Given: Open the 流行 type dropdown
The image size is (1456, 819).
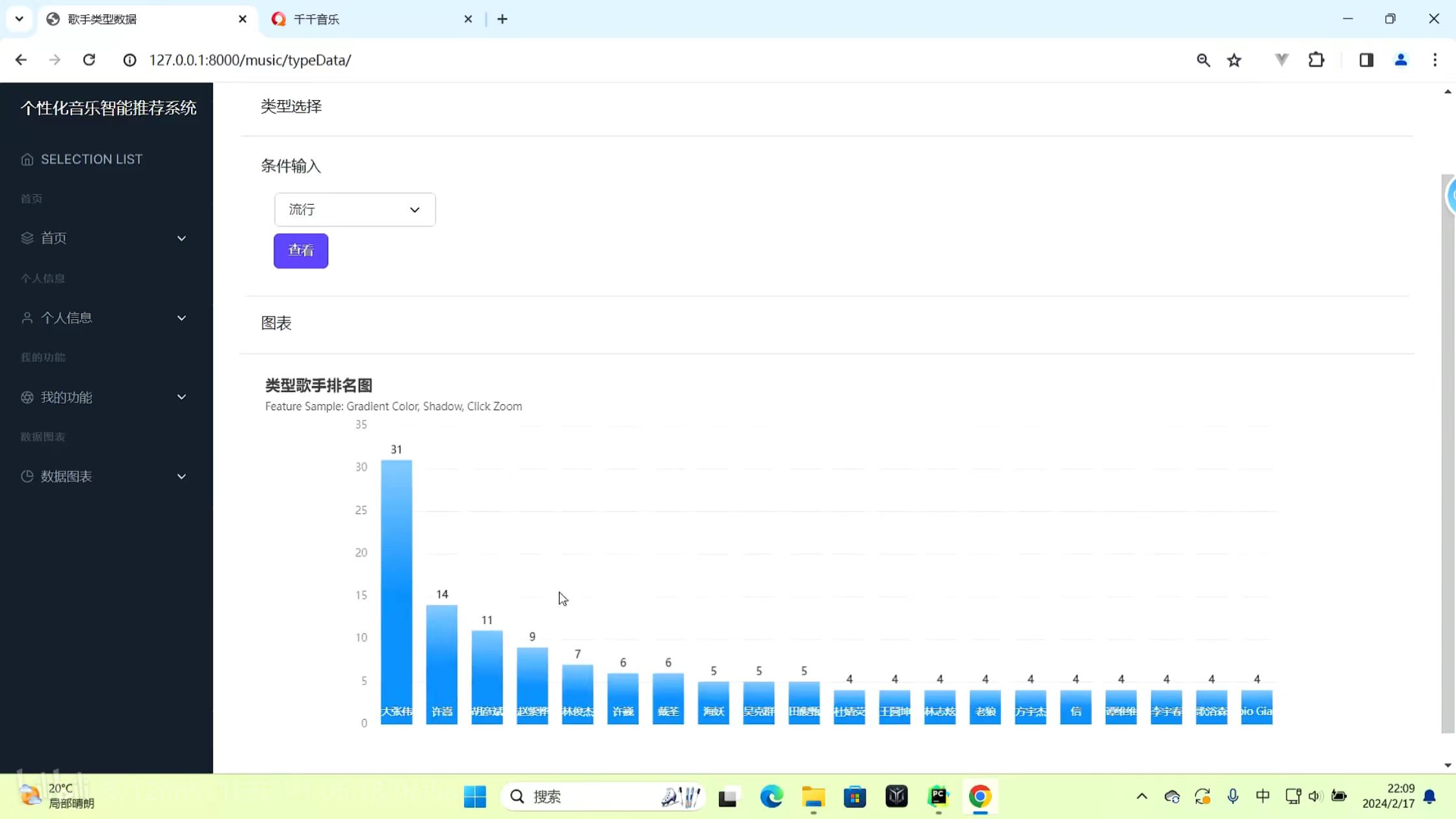Looking at the screenshot, I should [x=355, y=209].
